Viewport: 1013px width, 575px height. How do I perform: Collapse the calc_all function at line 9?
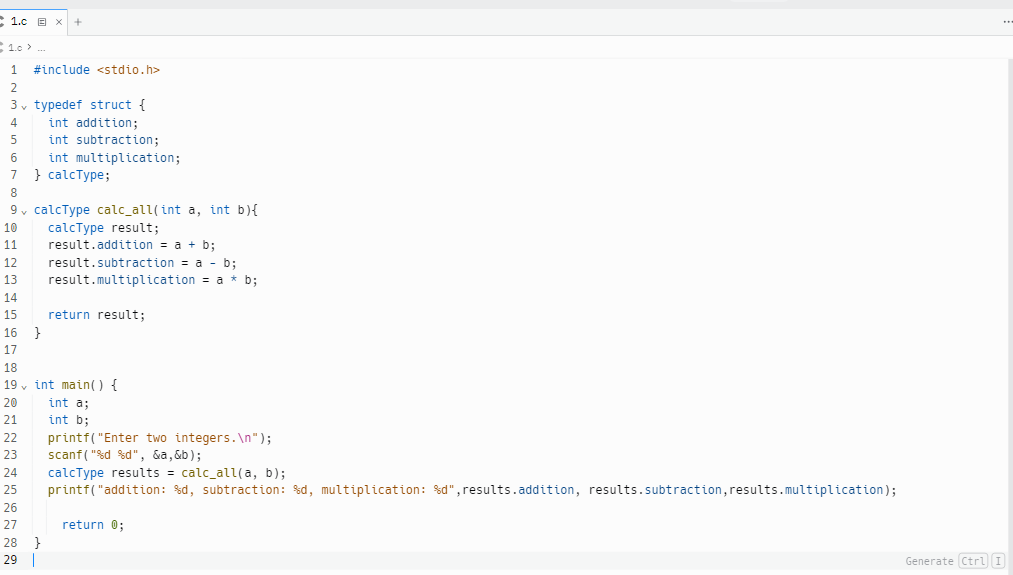coord(24,211)
